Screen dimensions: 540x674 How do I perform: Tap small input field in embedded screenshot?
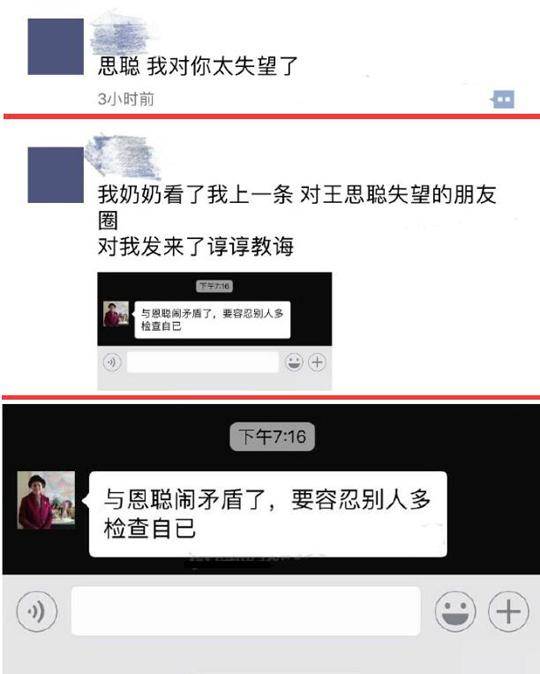pos(202,362)
